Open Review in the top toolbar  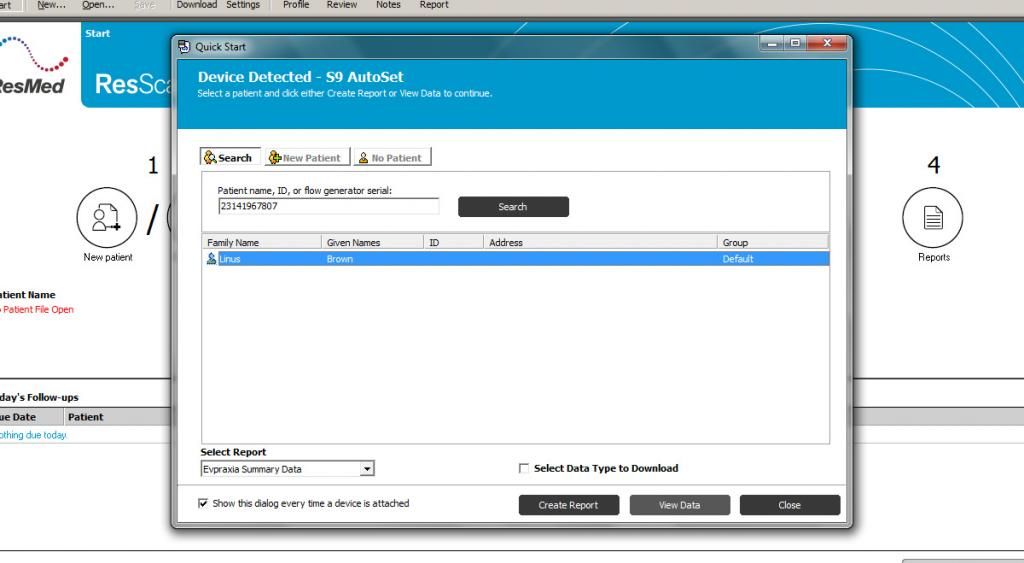coord(342,5)
